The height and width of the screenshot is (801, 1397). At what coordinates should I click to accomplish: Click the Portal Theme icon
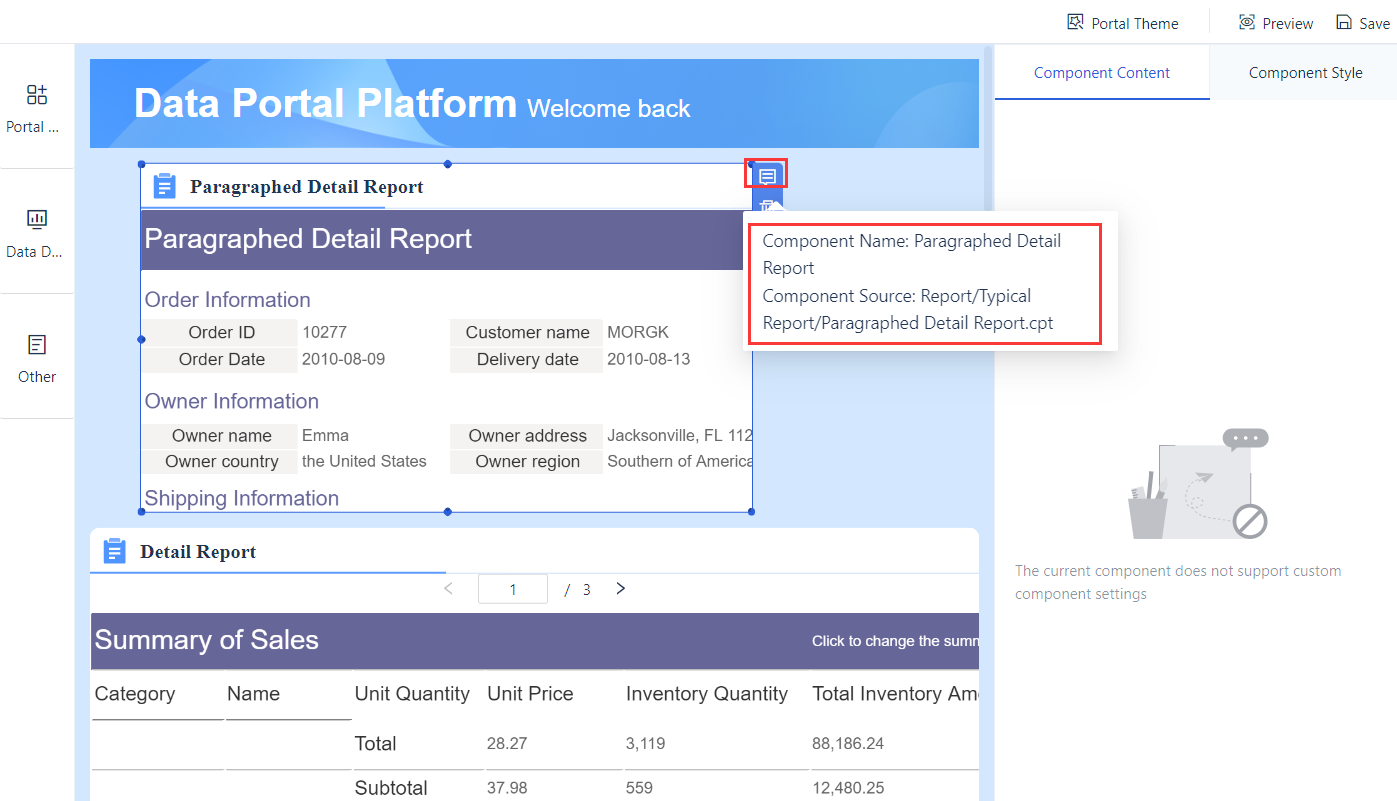pyautogui.click(x=1077, y=21)
